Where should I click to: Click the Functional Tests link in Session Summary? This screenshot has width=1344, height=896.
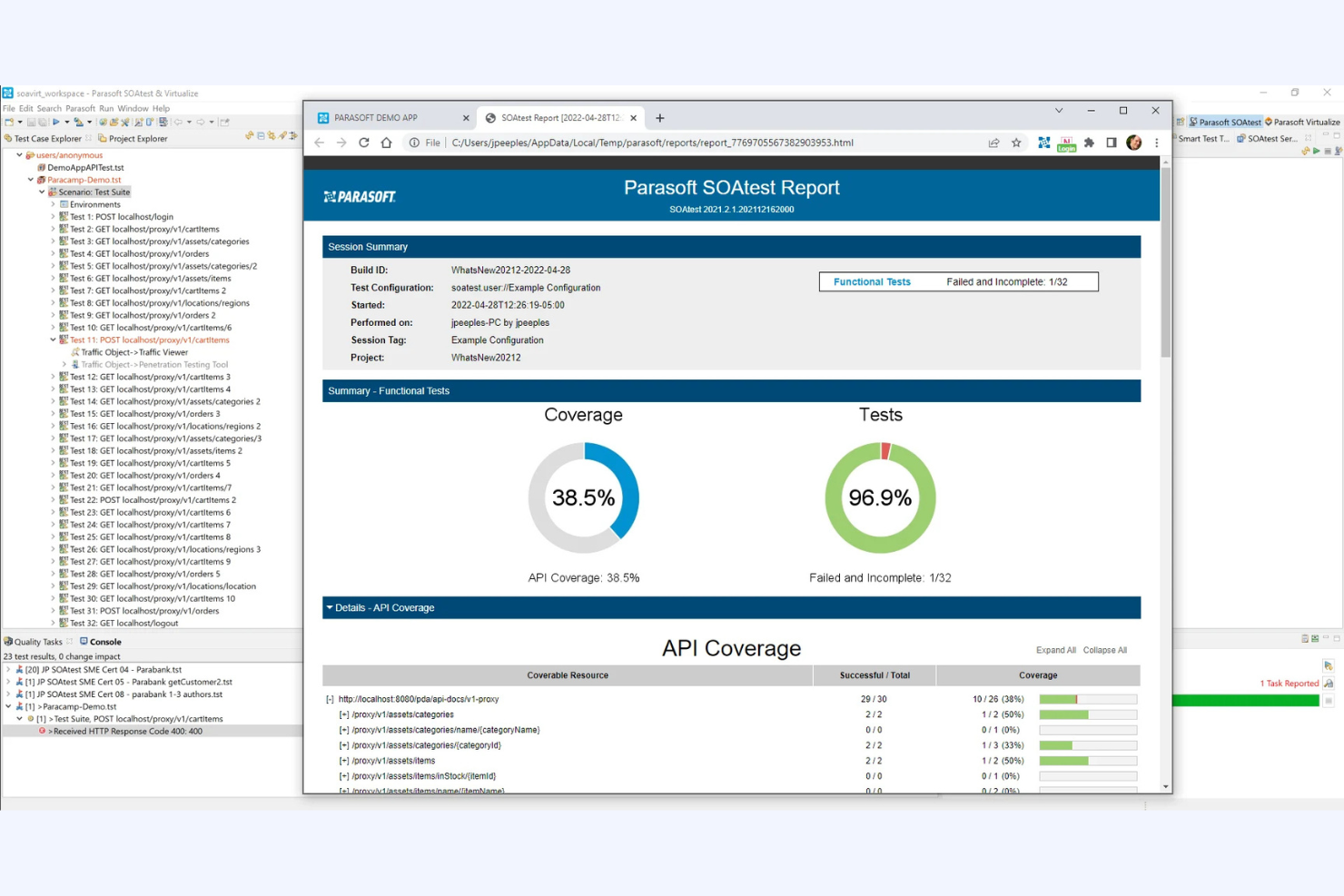click(872, 281)
